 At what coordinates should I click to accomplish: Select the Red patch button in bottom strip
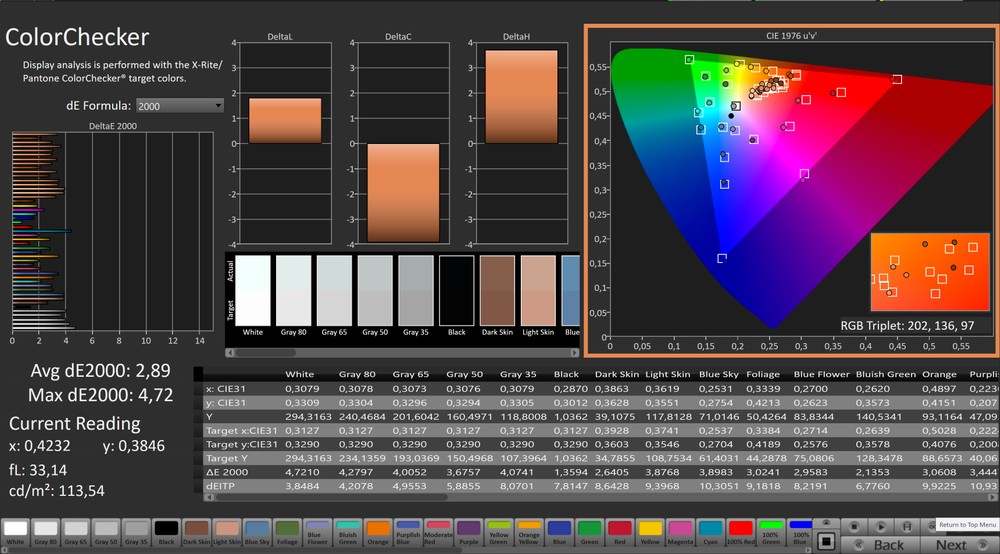619,532
